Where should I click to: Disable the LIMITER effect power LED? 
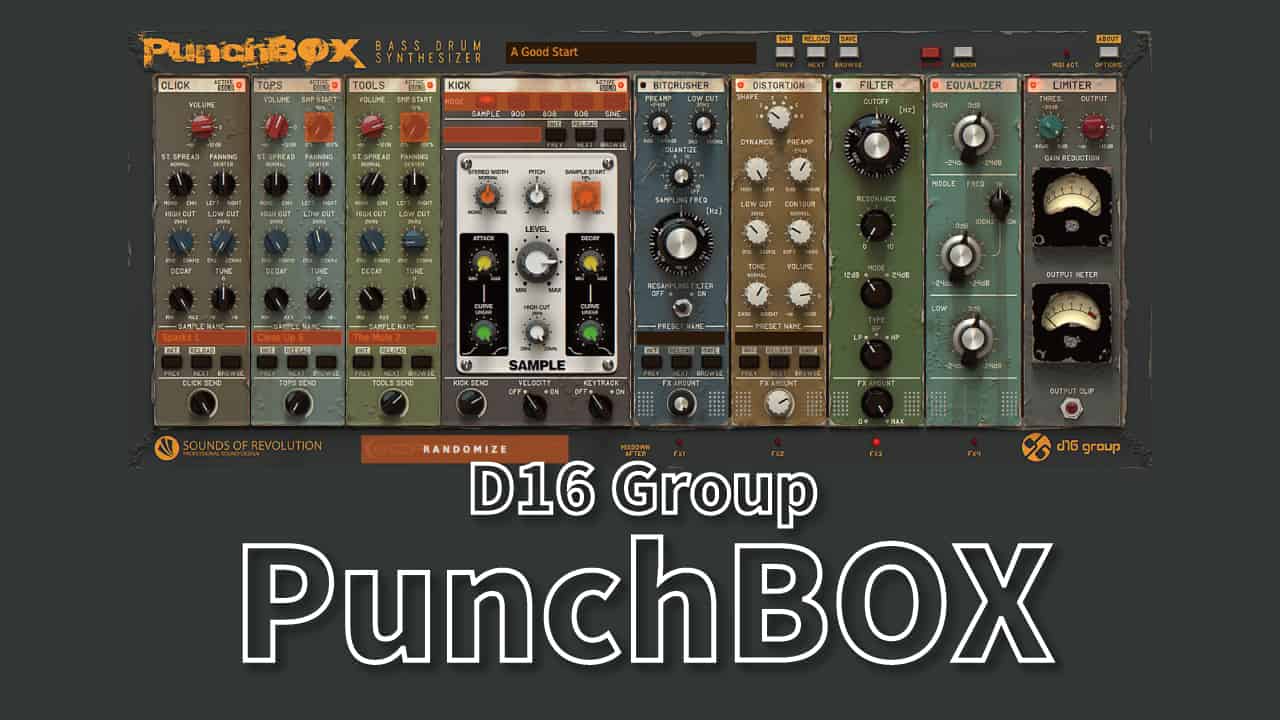[1034, 86]
